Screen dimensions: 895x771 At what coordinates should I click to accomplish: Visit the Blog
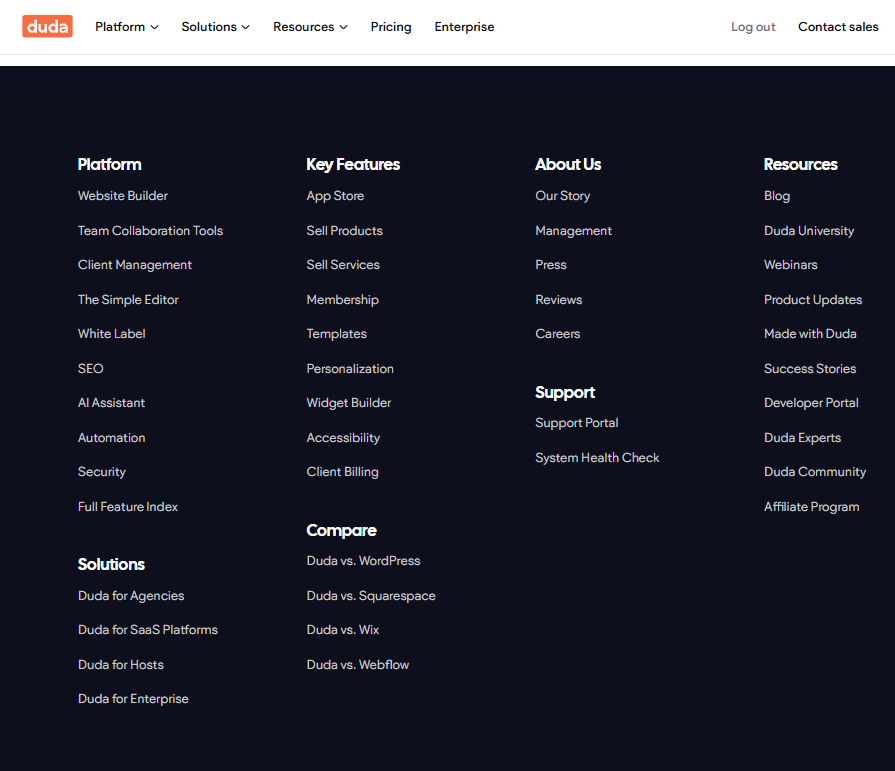(777, 196)
